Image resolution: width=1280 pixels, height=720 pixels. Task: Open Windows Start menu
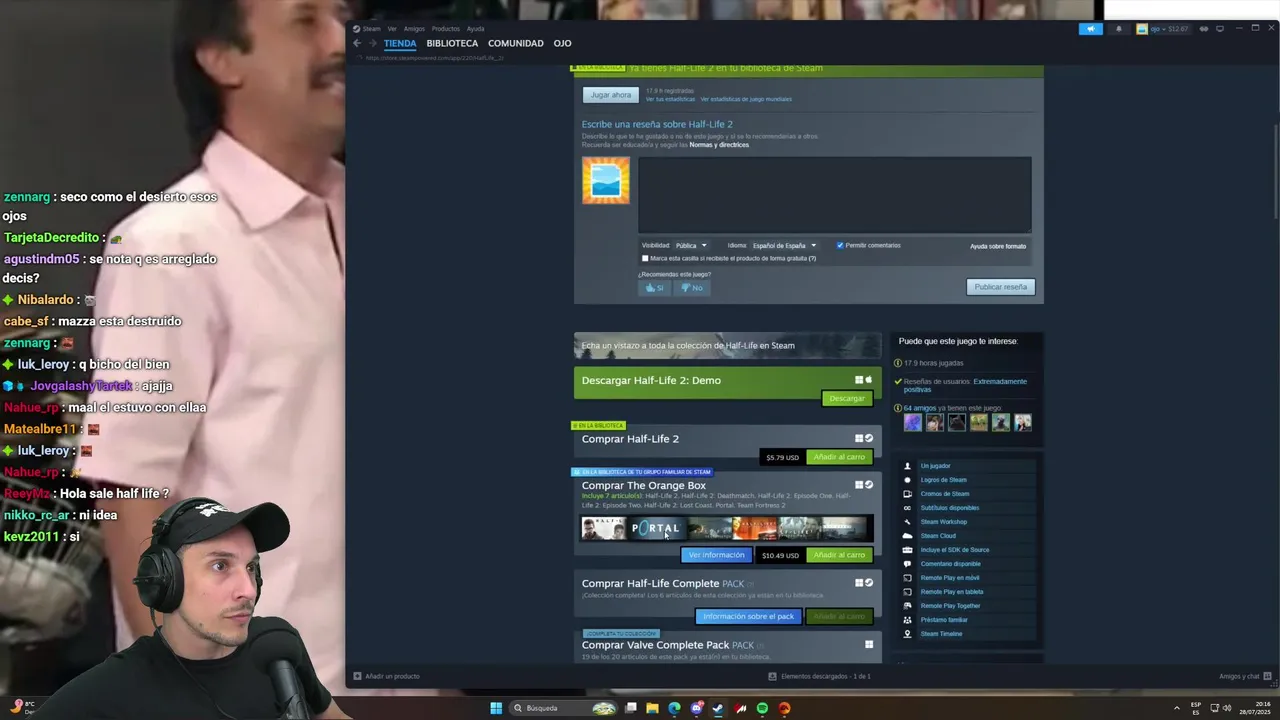point(496,708)
